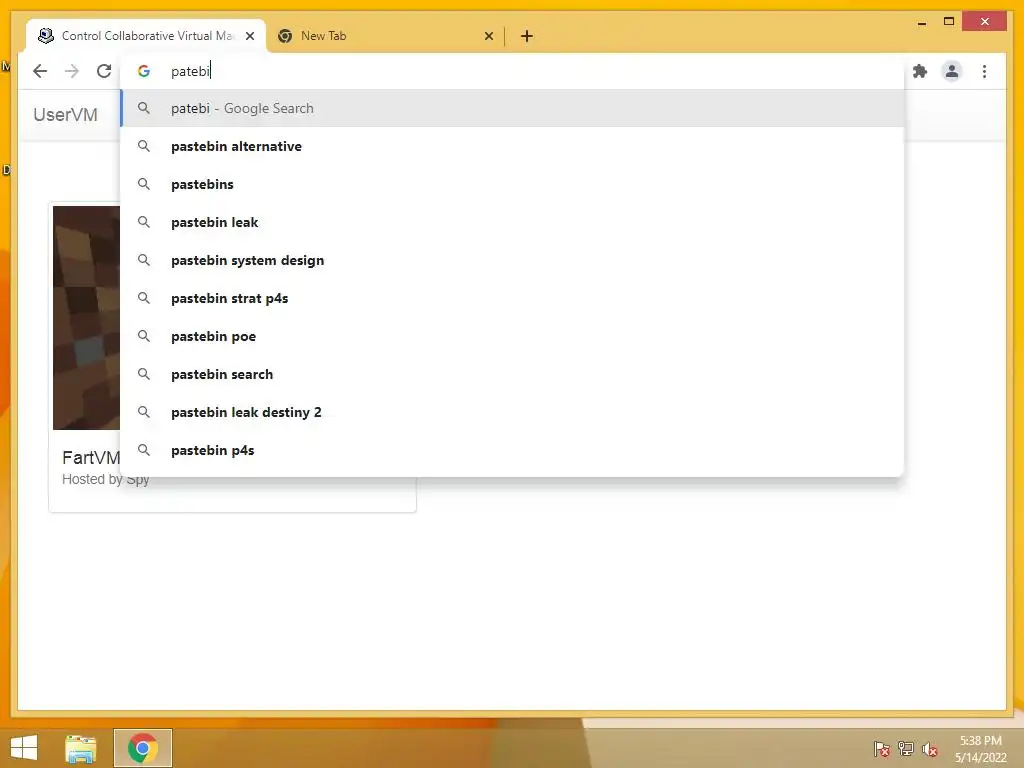The width and height of the screenshot is (1024, 768).
Task: Choose 'patebi - Google Search' suggestion
Action: click(513, 108)
